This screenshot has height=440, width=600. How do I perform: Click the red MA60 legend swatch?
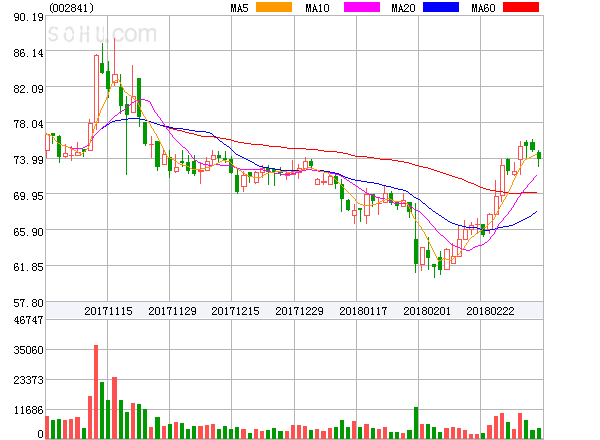521,7
